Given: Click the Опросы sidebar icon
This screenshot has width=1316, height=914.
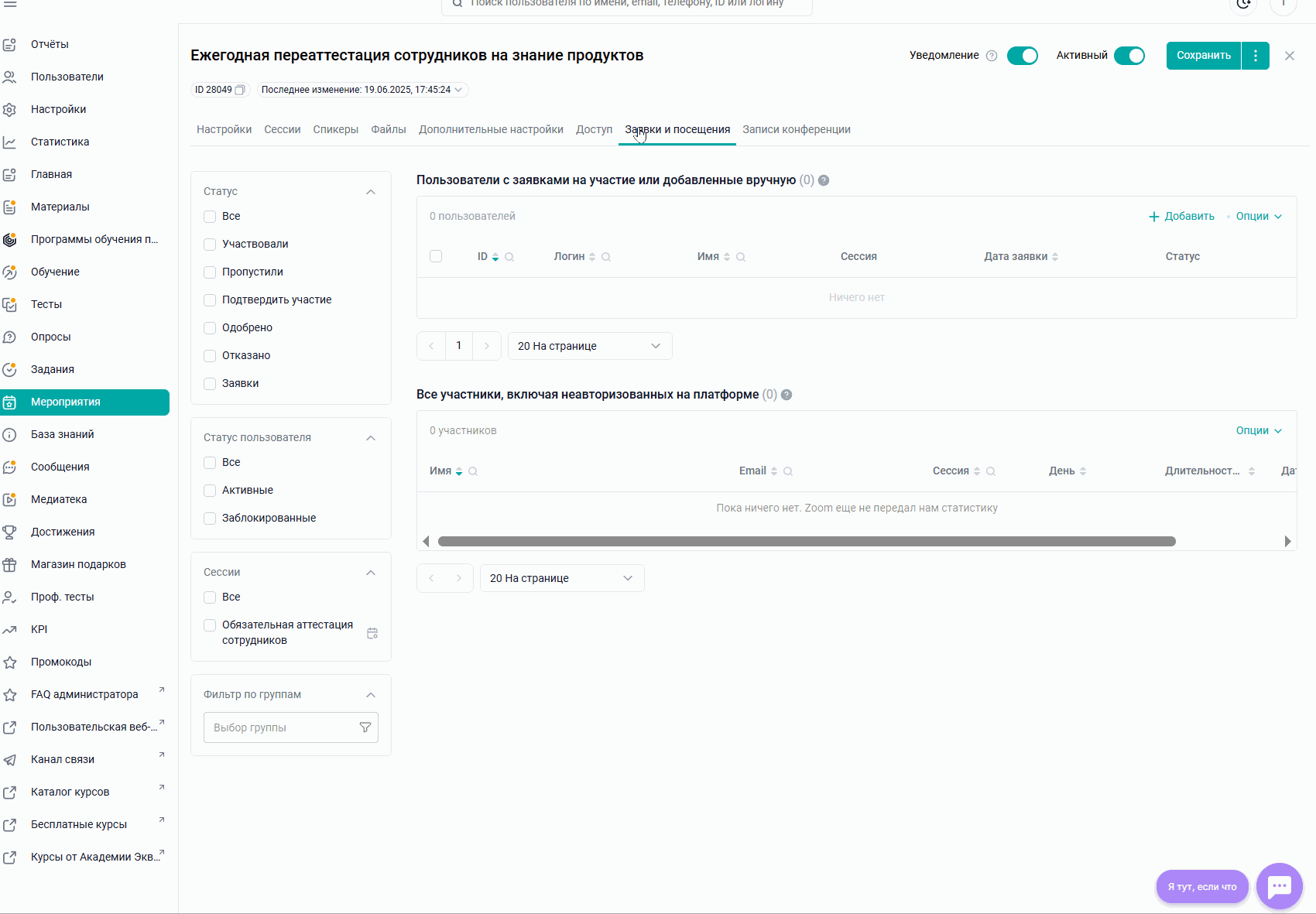Looking at the screenshot, I should pos(9,337).
